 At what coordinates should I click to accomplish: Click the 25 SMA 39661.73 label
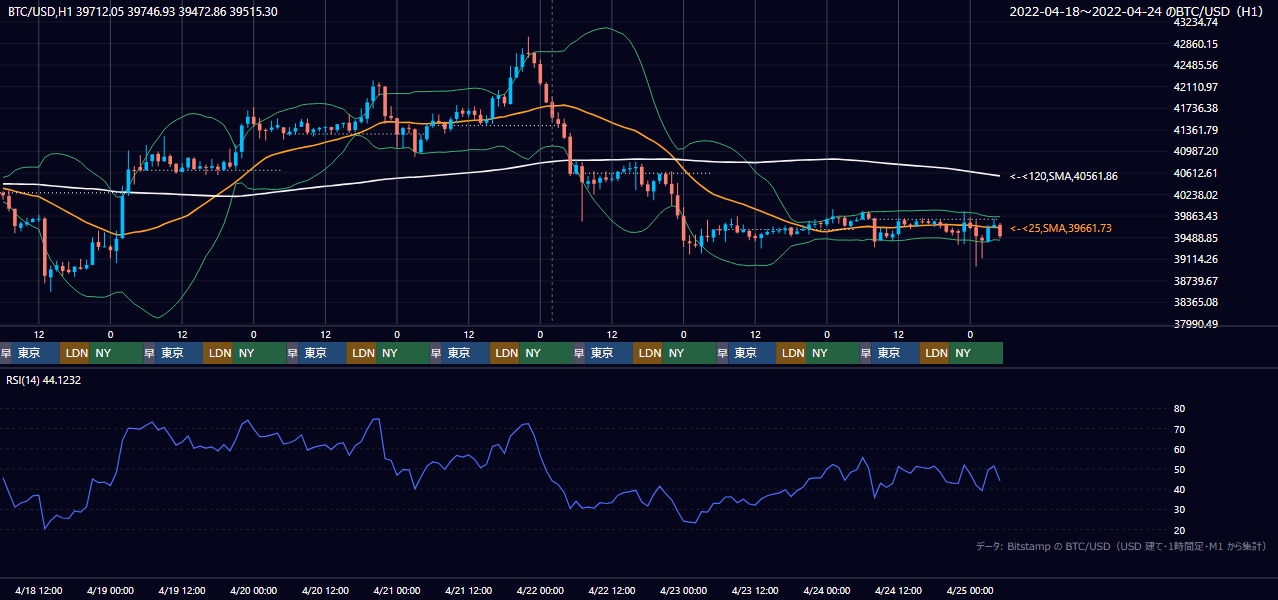(x=1061, y=228)
